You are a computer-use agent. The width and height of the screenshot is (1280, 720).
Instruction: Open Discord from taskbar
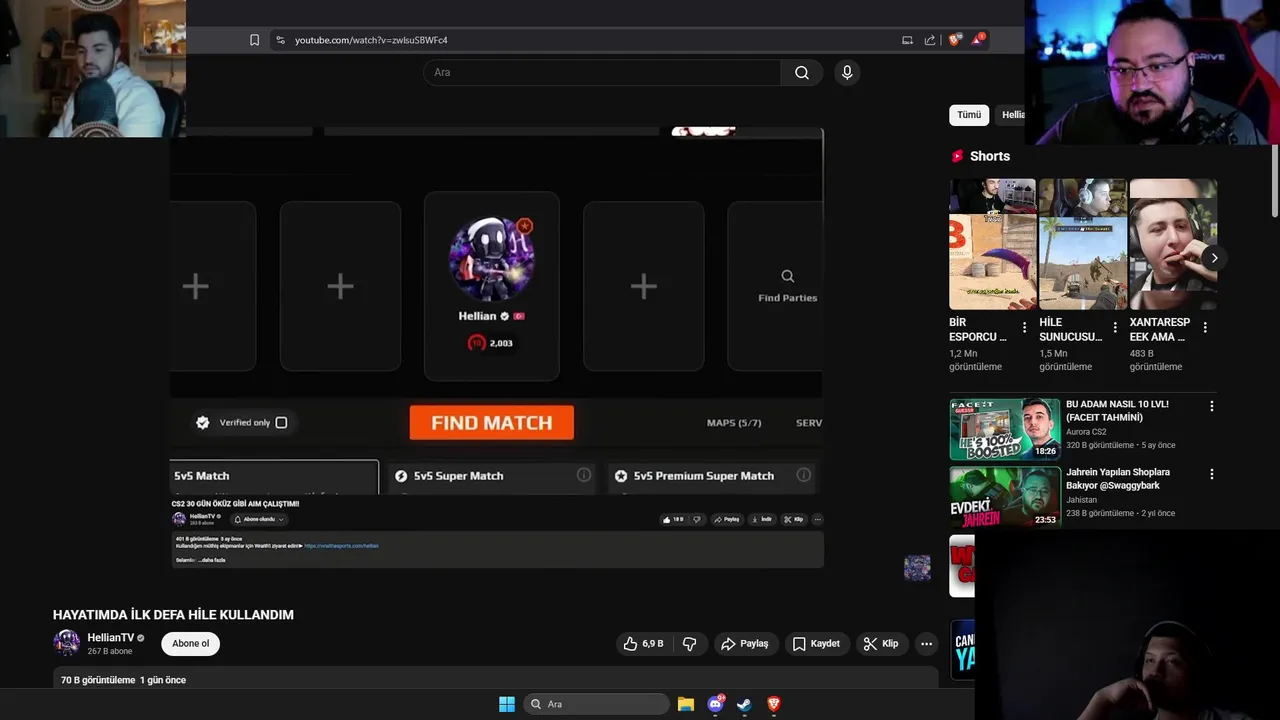point(716,704)
